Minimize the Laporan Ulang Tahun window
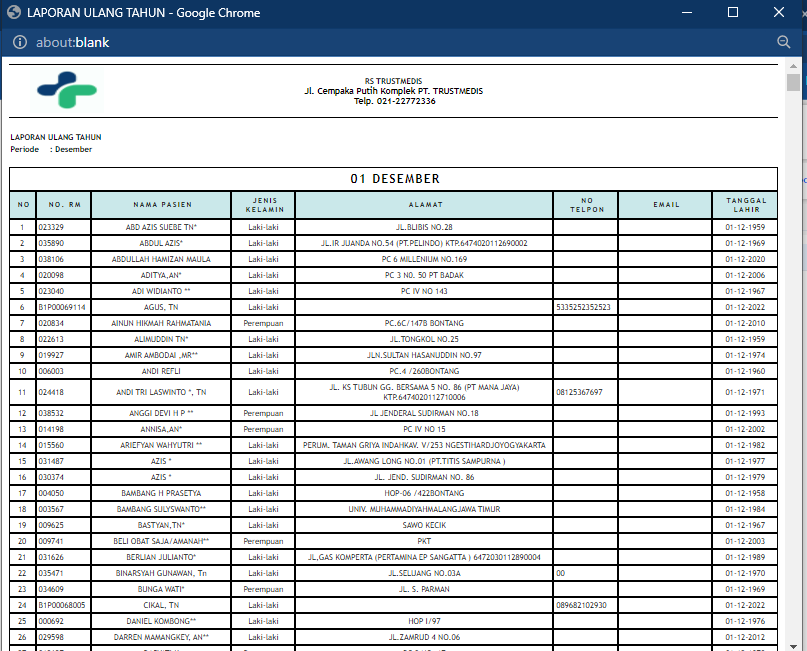The width and height of the screenshot is (807, 651). click(x=687, y=12)
